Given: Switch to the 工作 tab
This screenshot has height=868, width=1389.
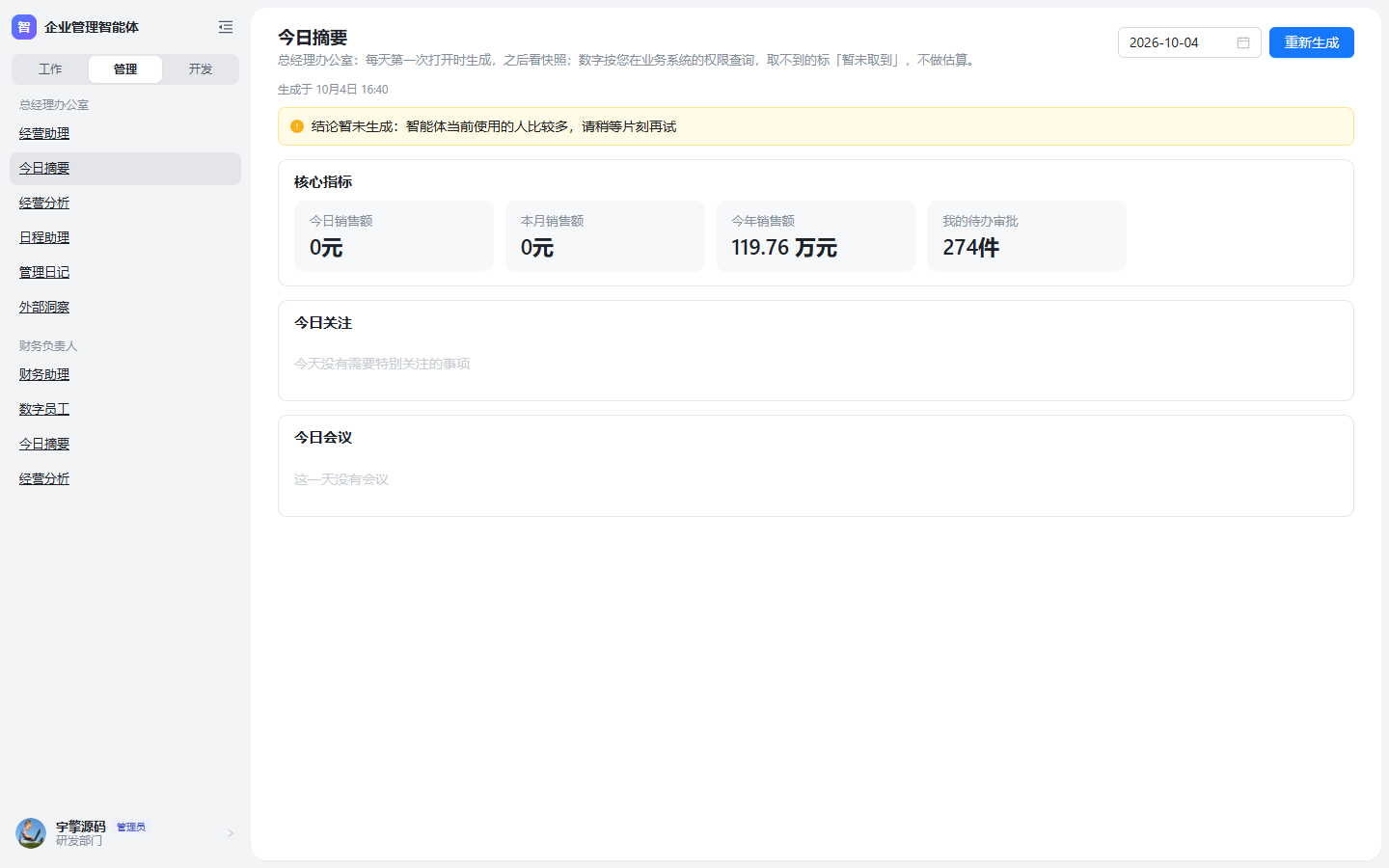Looking at the screenshot, I should click(50, 69).
